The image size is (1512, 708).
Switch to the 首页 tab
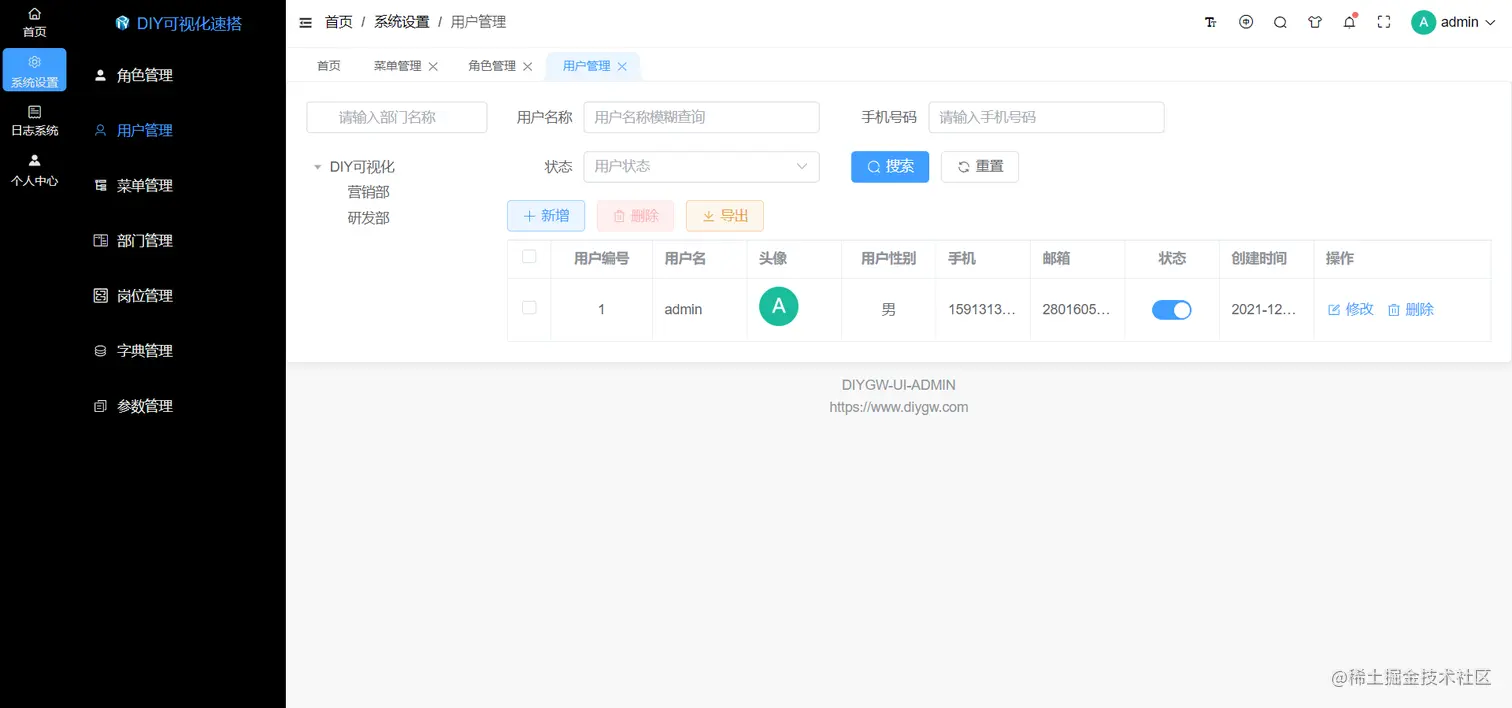click(x=329, y=66)
